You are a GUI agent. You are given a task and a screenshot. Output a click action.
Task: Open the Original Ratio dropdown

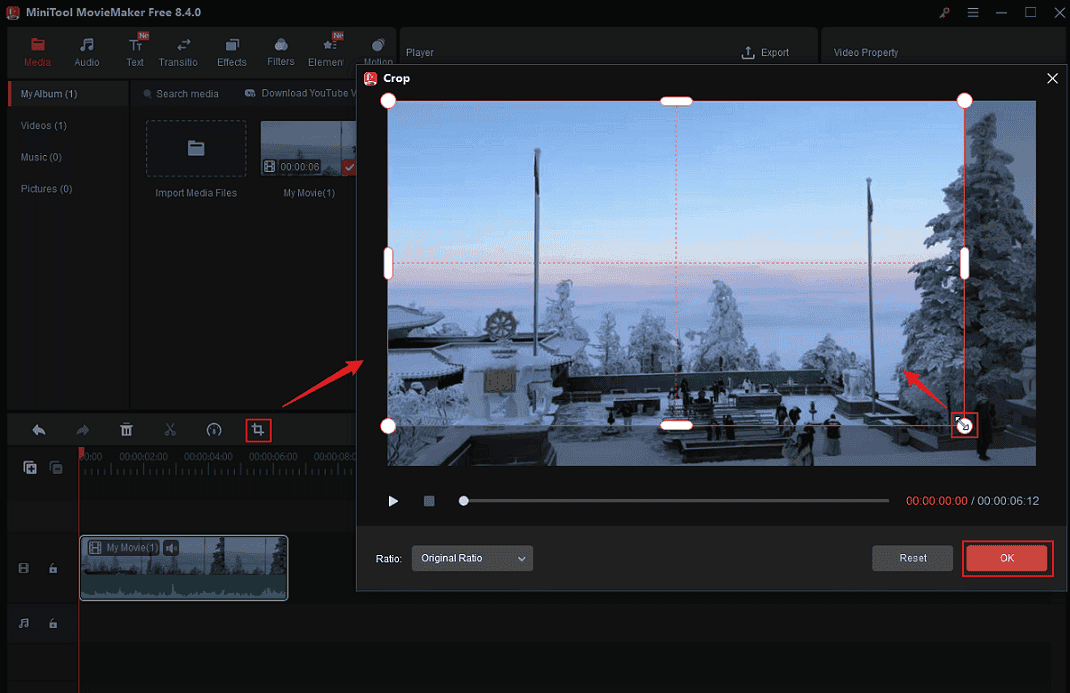coord(472,558)
